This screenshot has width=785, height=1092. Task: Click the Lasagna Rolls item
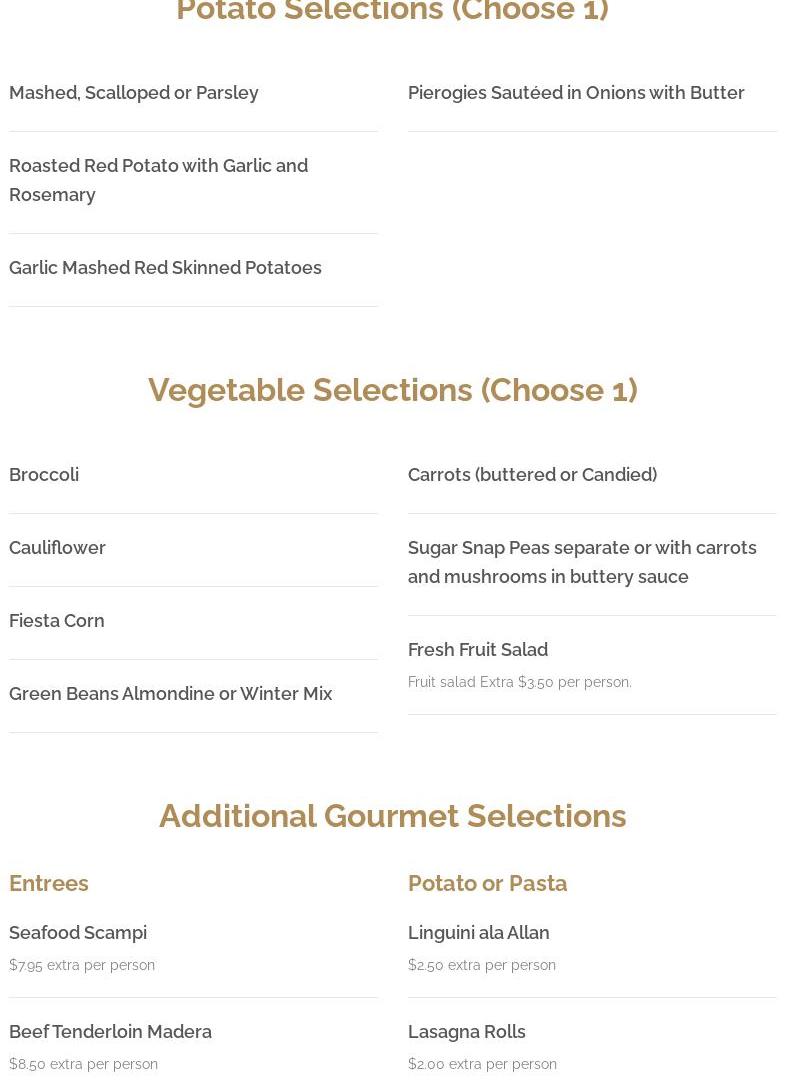[x=466, y=1032]
